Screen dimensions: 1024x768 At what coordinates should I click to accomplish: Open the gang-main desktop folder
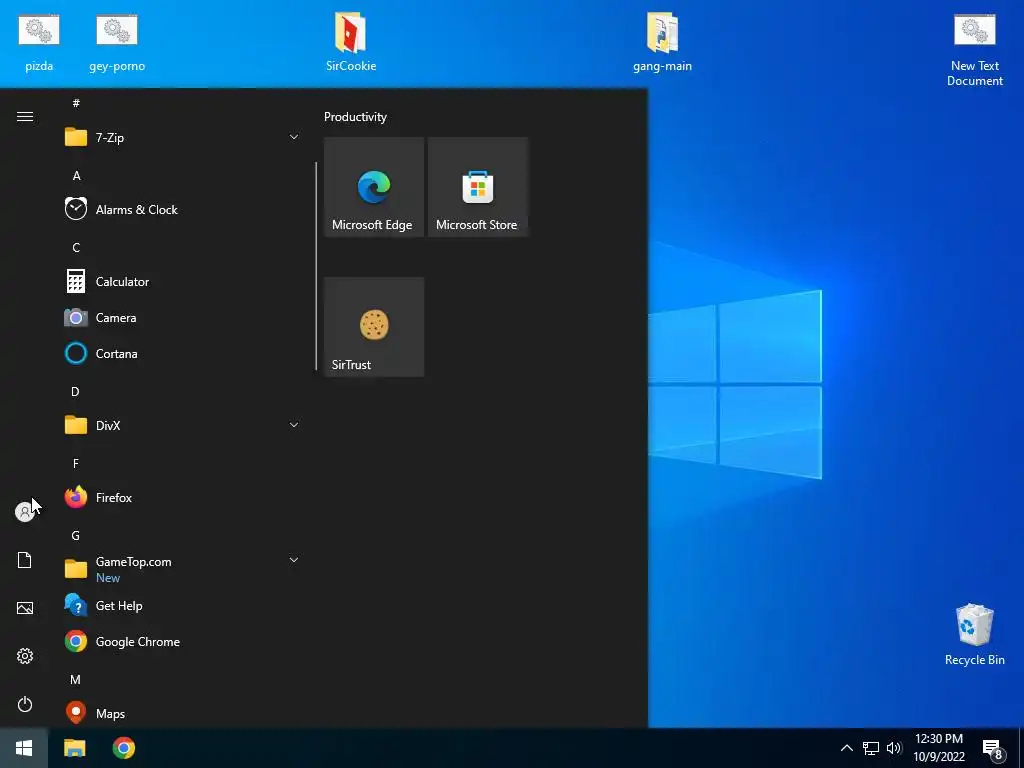662,42
